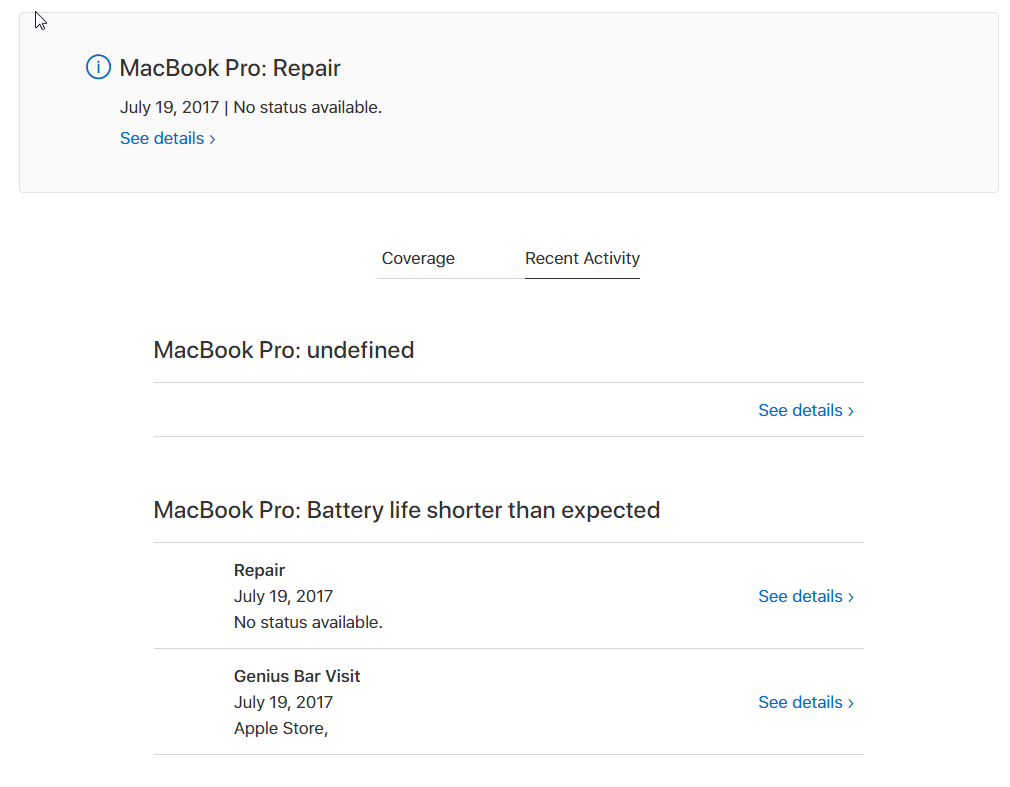Click the chevron beside Repair's See details
Viewport: 1010px width, 787px height.
tap(850, 598)
